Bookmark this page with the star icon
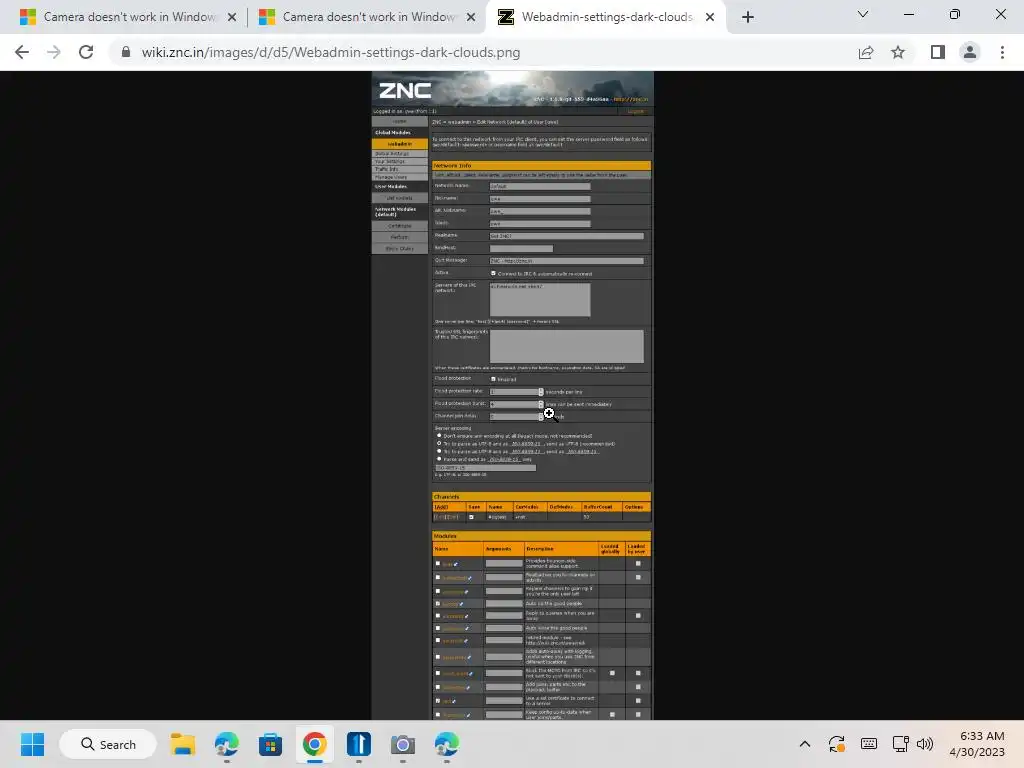Image resolution: width=1024 pixels, height=768 pixels. point(898,52)
